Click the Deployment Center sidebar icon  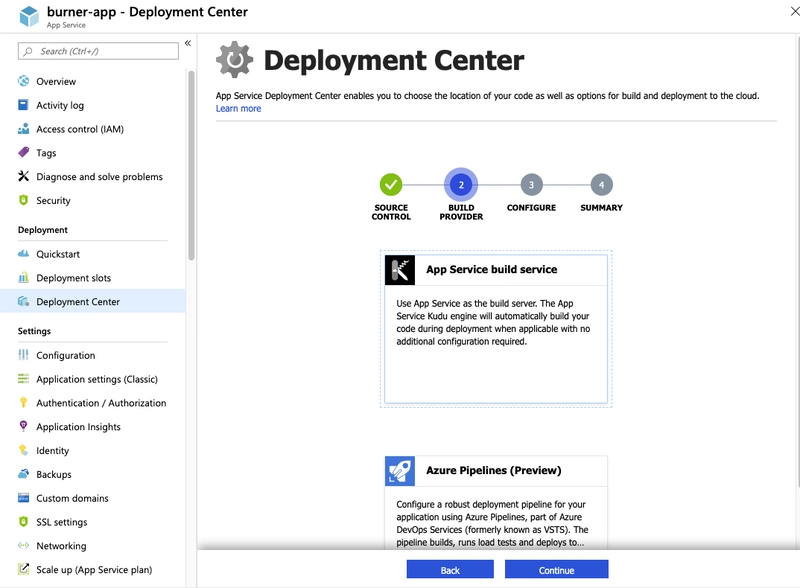(x=23, y=301)
